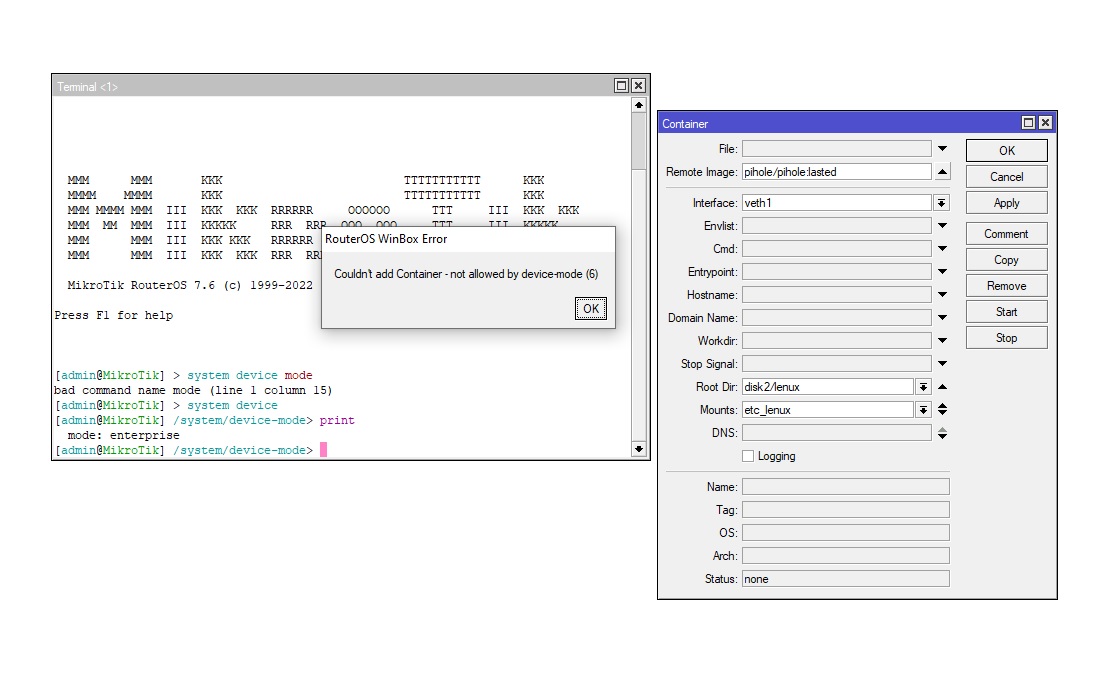Expand the File field arrow
Image resolution: width=1095 pixels, height=689 pixels.
942,149
